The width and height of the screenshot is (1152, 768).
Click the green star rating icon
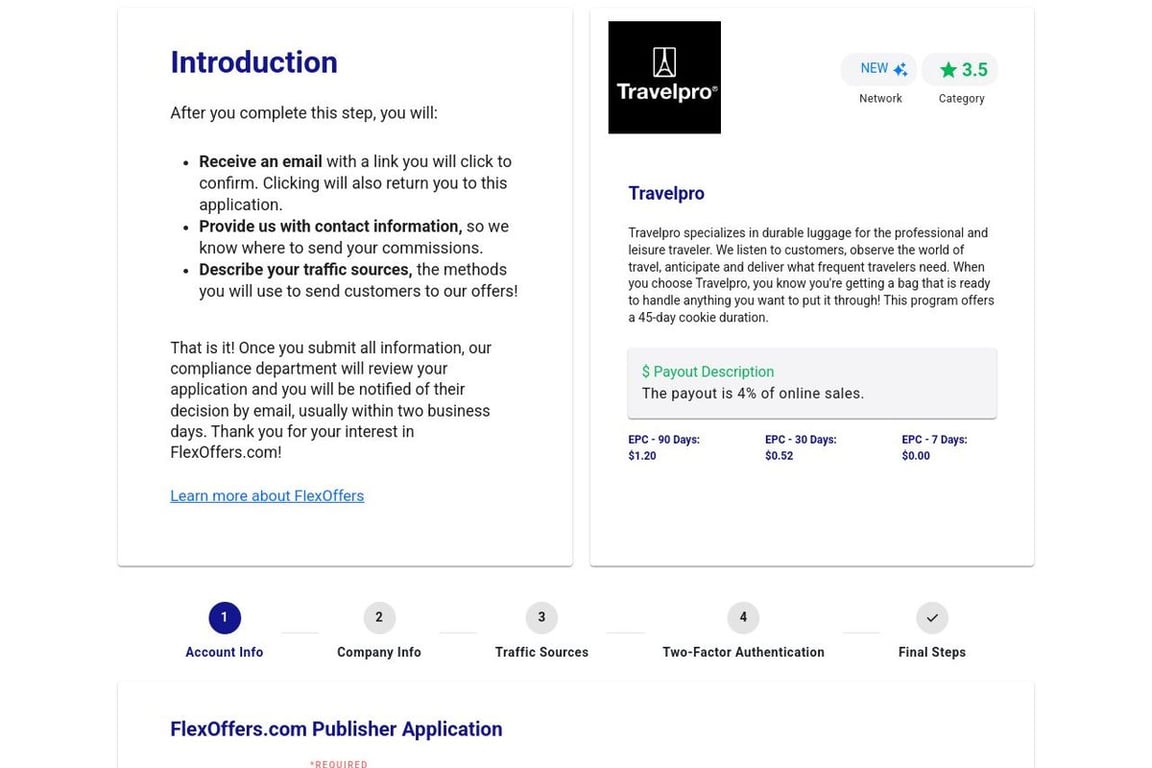tap(948, 70)
